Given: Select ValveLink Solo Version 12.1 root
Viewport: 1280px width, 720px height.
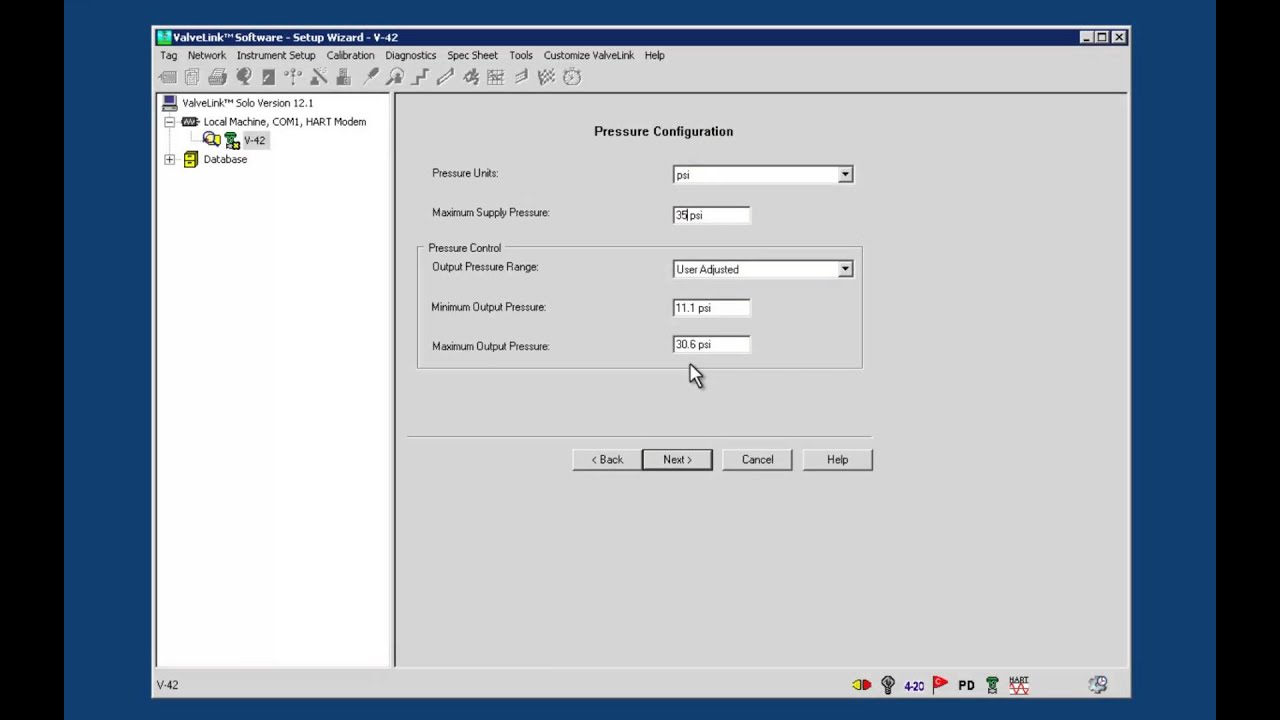Looking at the screenshot, I should pyautogui.click(x=247, y=103).
